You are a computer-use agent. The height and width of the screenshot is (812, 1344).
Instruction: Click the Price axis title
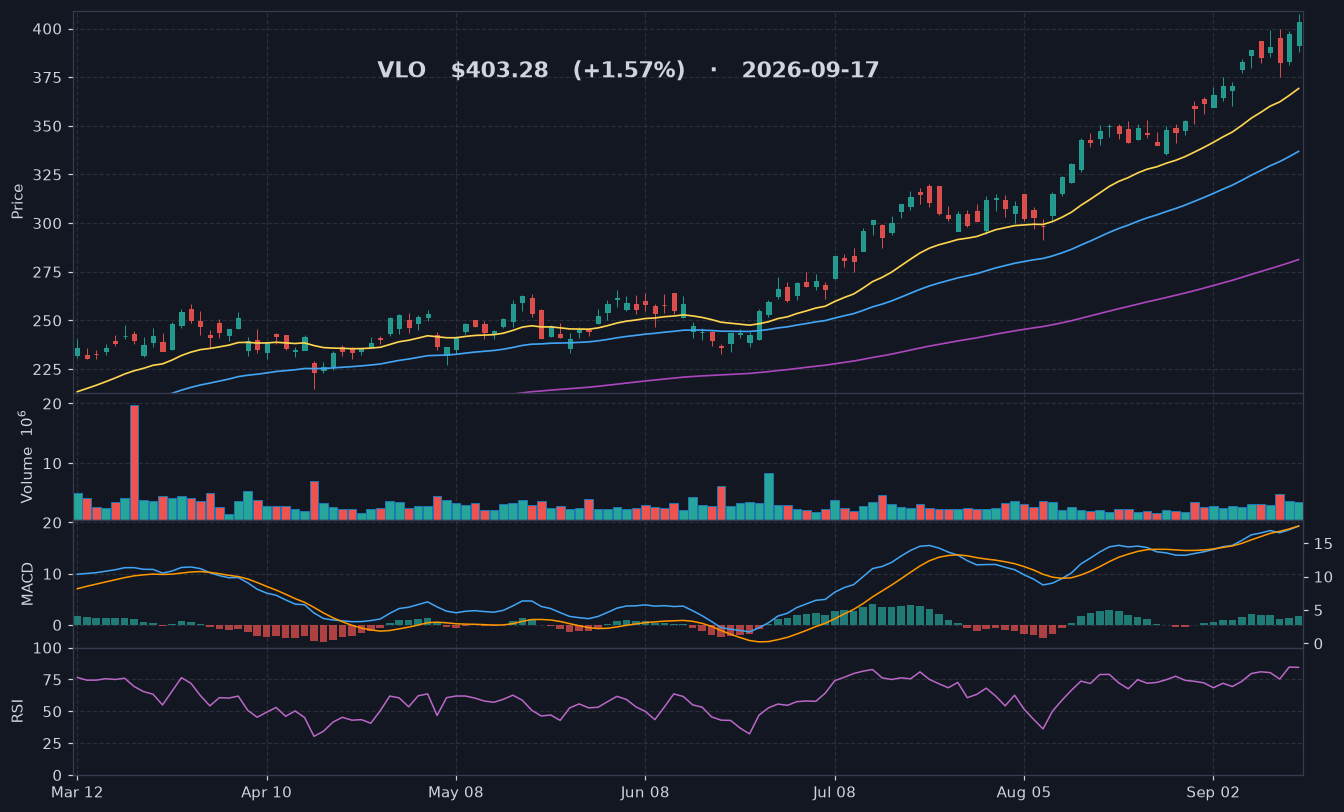(18, 202)
